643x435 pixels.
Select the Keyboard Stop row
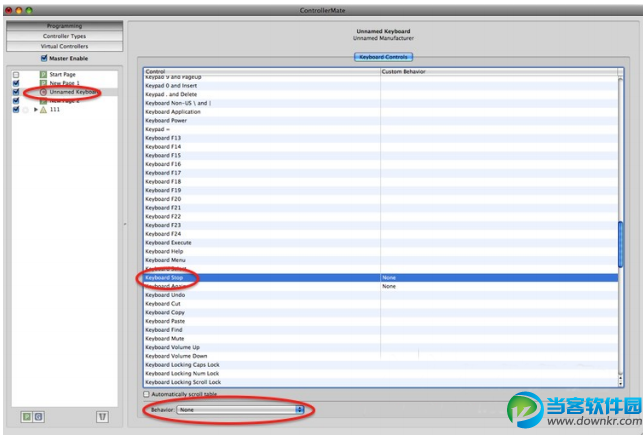(x=381, y=278)
